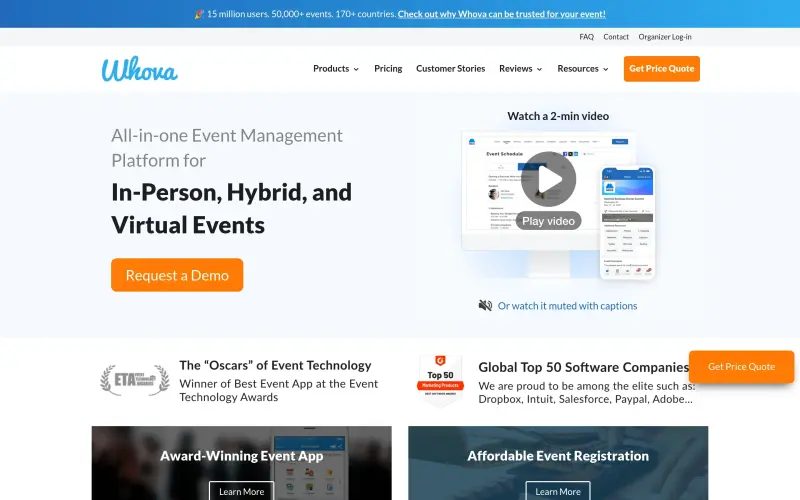Viewport: 800px width, 500px height.
Task: Expand the Reviews dropdown
Action: pos(520,69)
